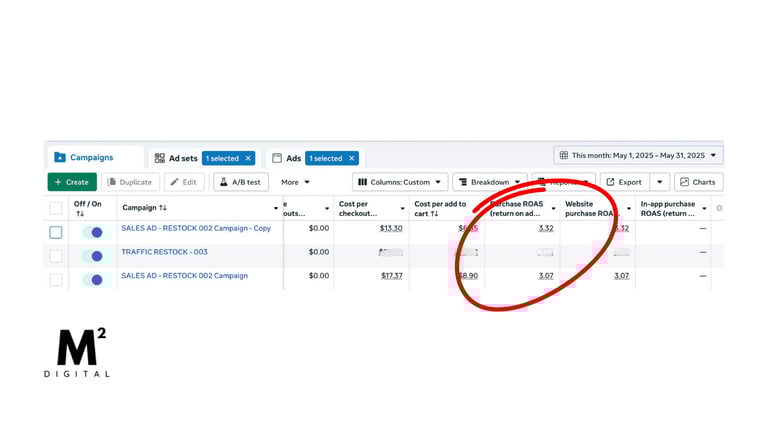Click the $13.30 cost per checkout value
768x431 pixels.
391,228
